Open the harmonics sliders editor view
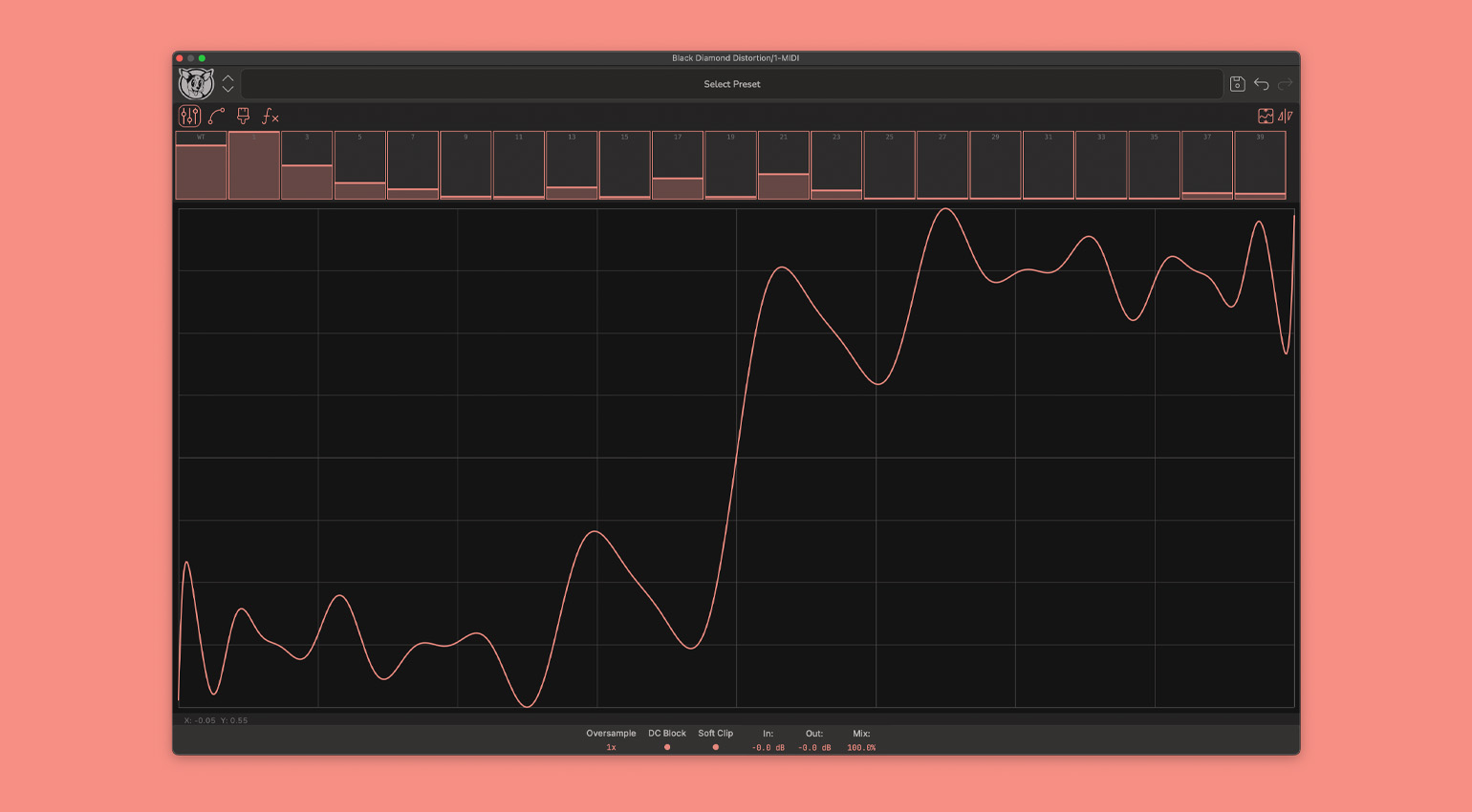This screenshot has width=1472, height=812. pyautogui.click(x=189, y=117)
